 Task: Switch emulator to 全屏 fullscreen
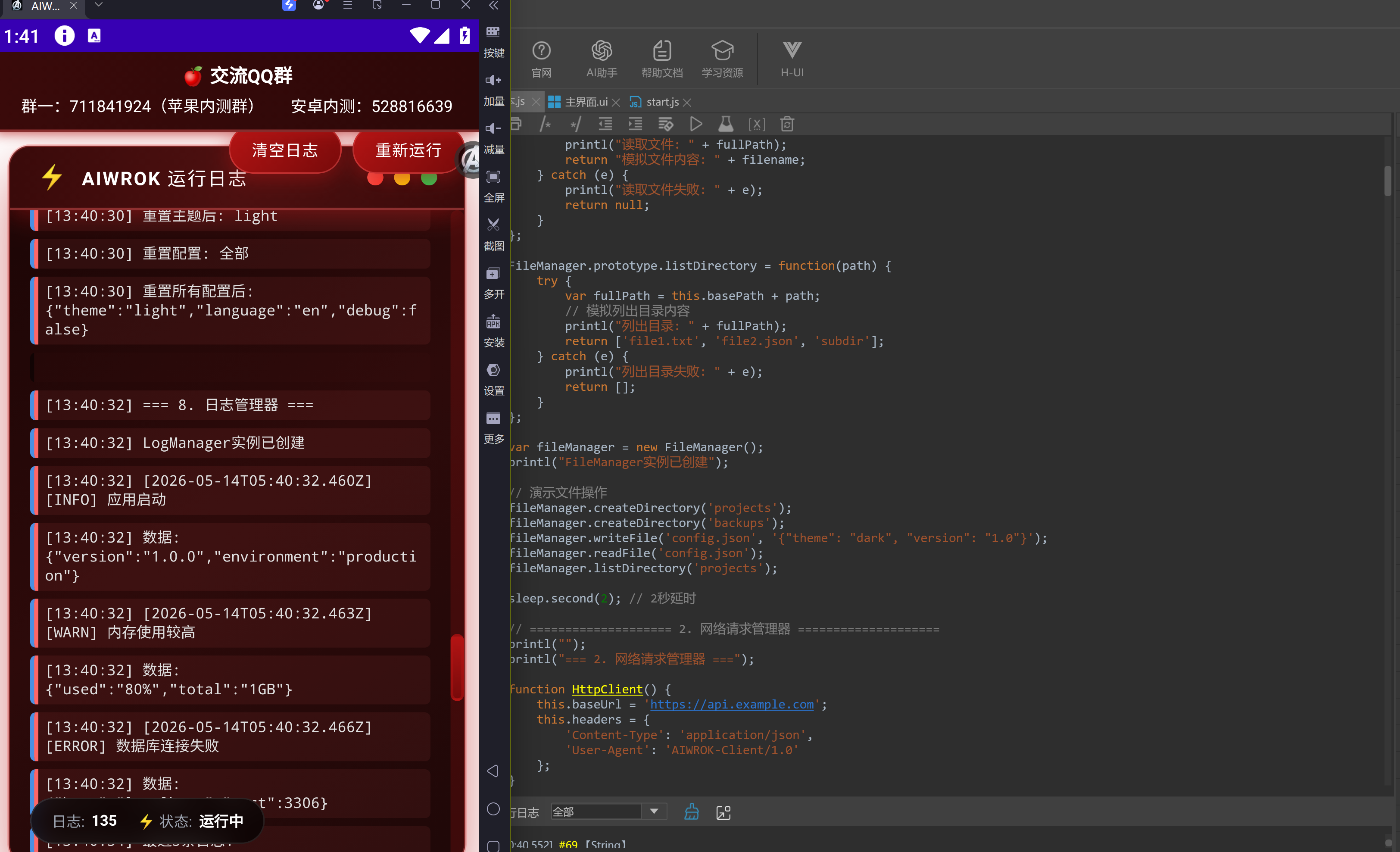pyautogui.click(x=494, y=186)
